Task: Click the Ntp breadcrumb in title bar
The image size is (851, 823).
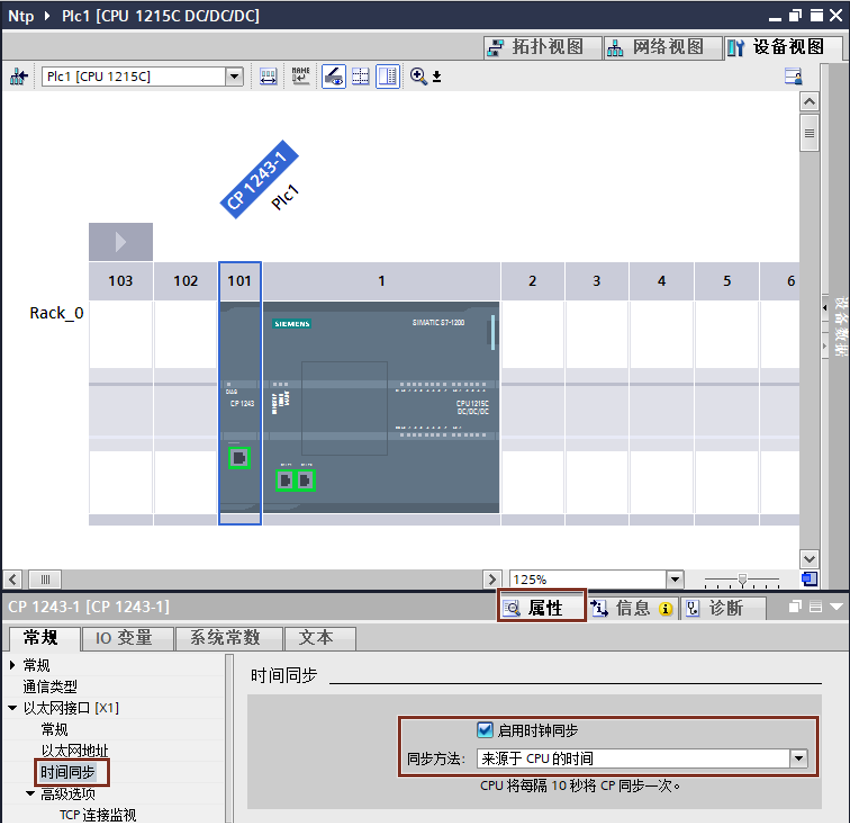Action: point(21,16)
